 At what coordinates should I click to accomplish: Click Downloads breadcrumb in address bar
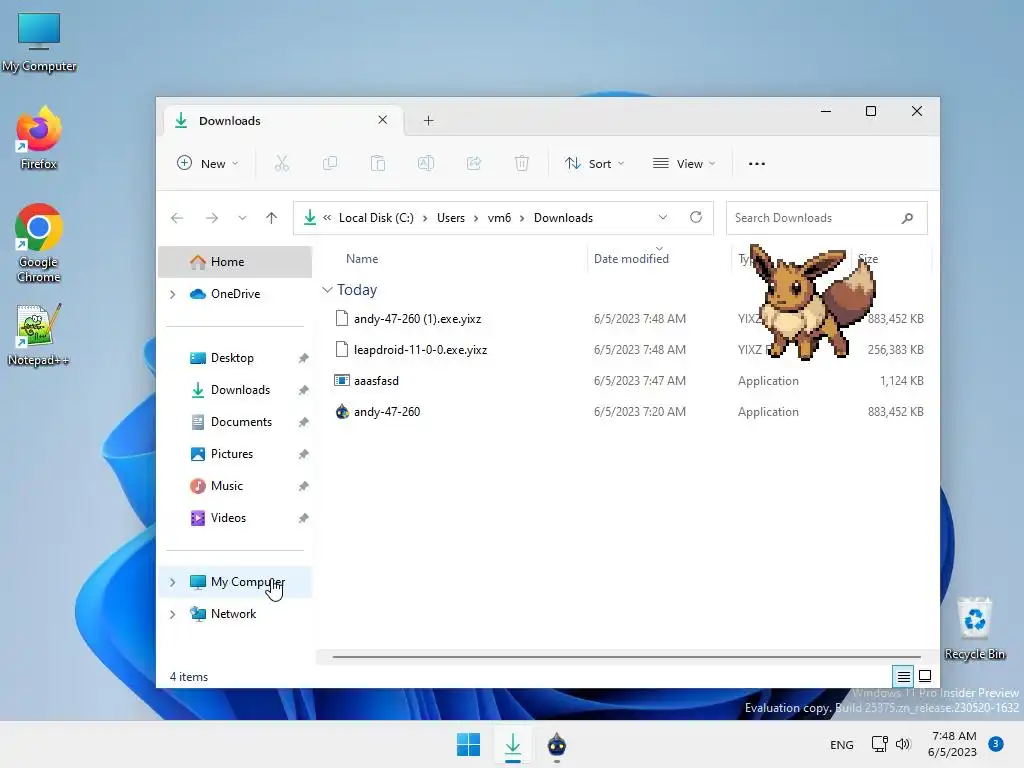[x=563, y=218]
